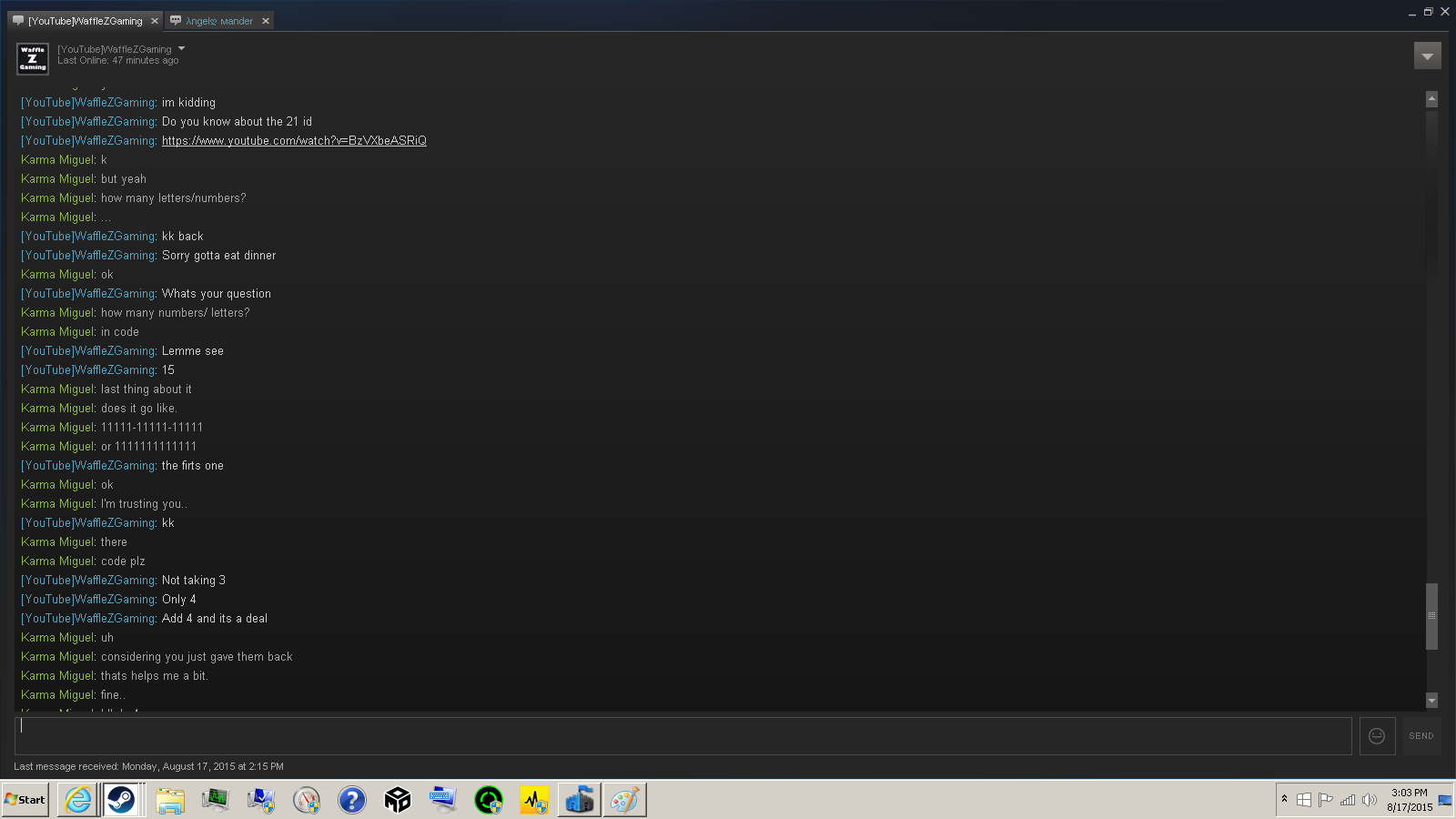Select the "I'm trusting you.." message
Image resolution: width=1456 pixels, height=819 pixels.
[x=144, y=504]
